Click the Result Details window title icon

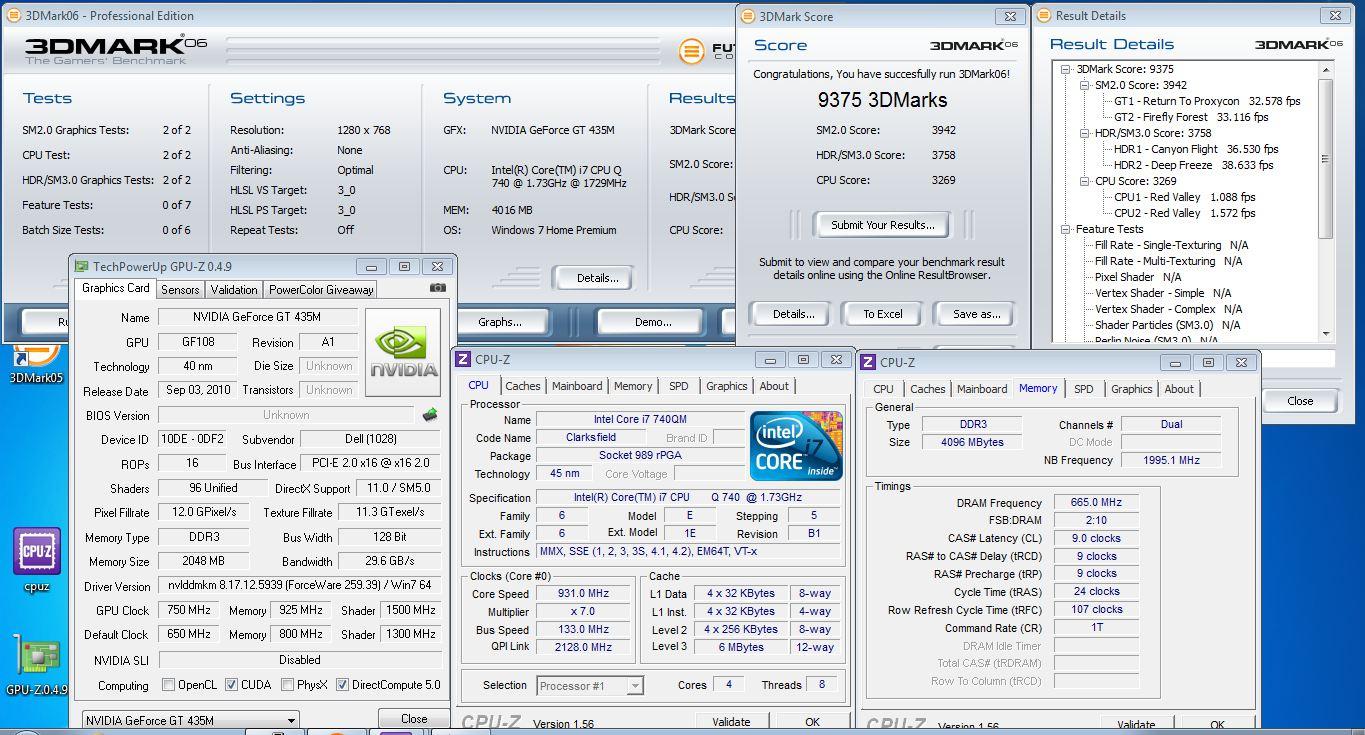click(x=1045, y=16)
